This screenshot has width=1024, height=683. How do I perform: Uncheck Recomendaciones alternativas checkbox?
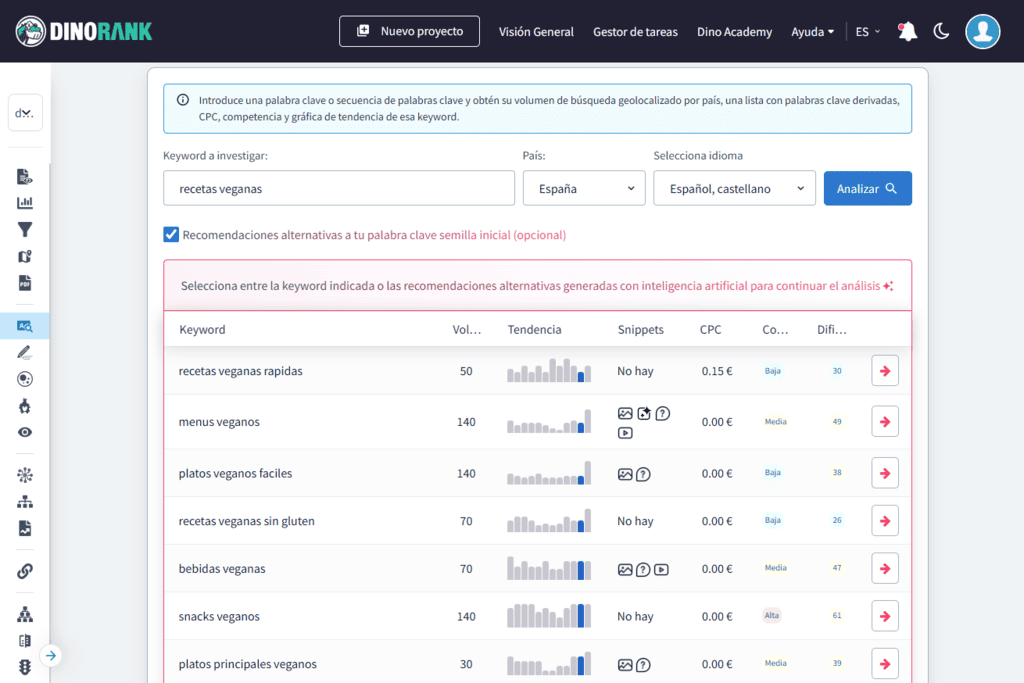171,235
